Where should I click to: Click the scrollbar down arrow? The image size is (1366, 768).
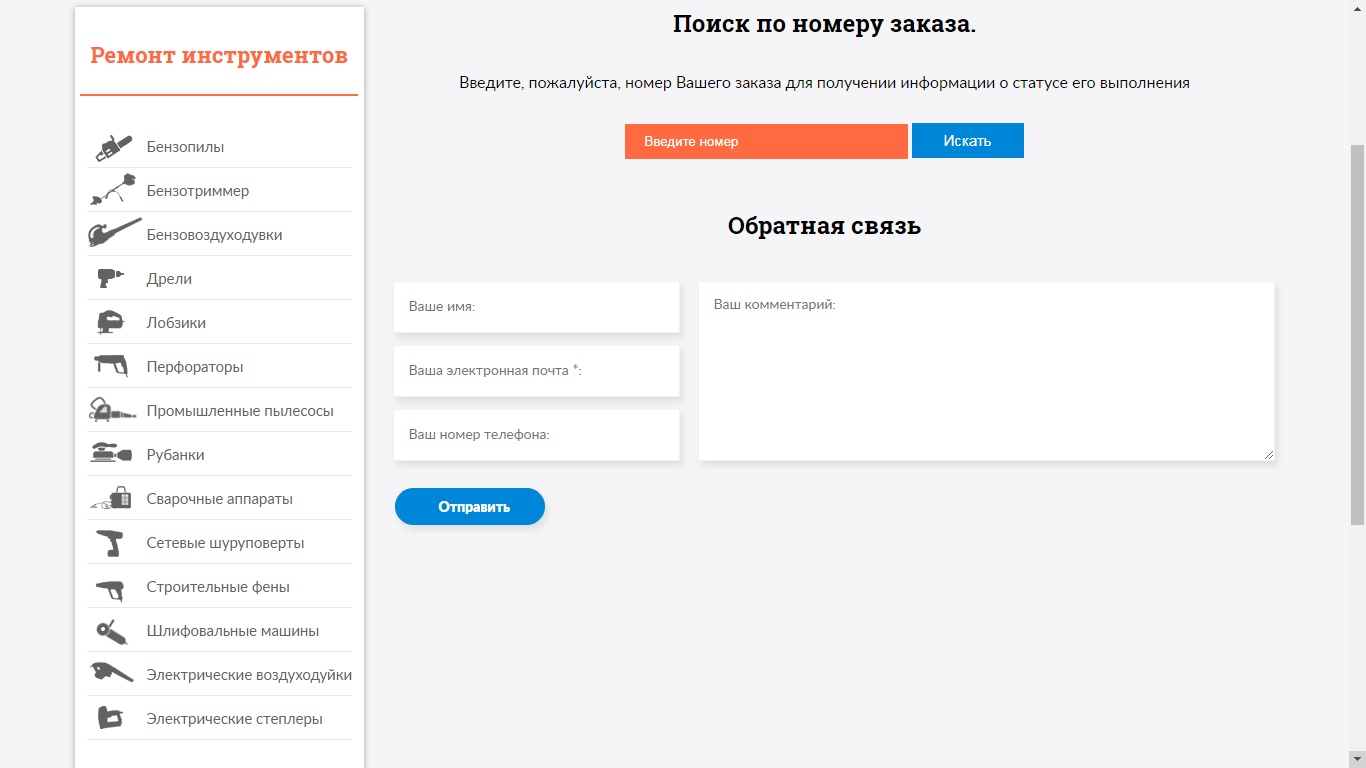[1357, 758]
